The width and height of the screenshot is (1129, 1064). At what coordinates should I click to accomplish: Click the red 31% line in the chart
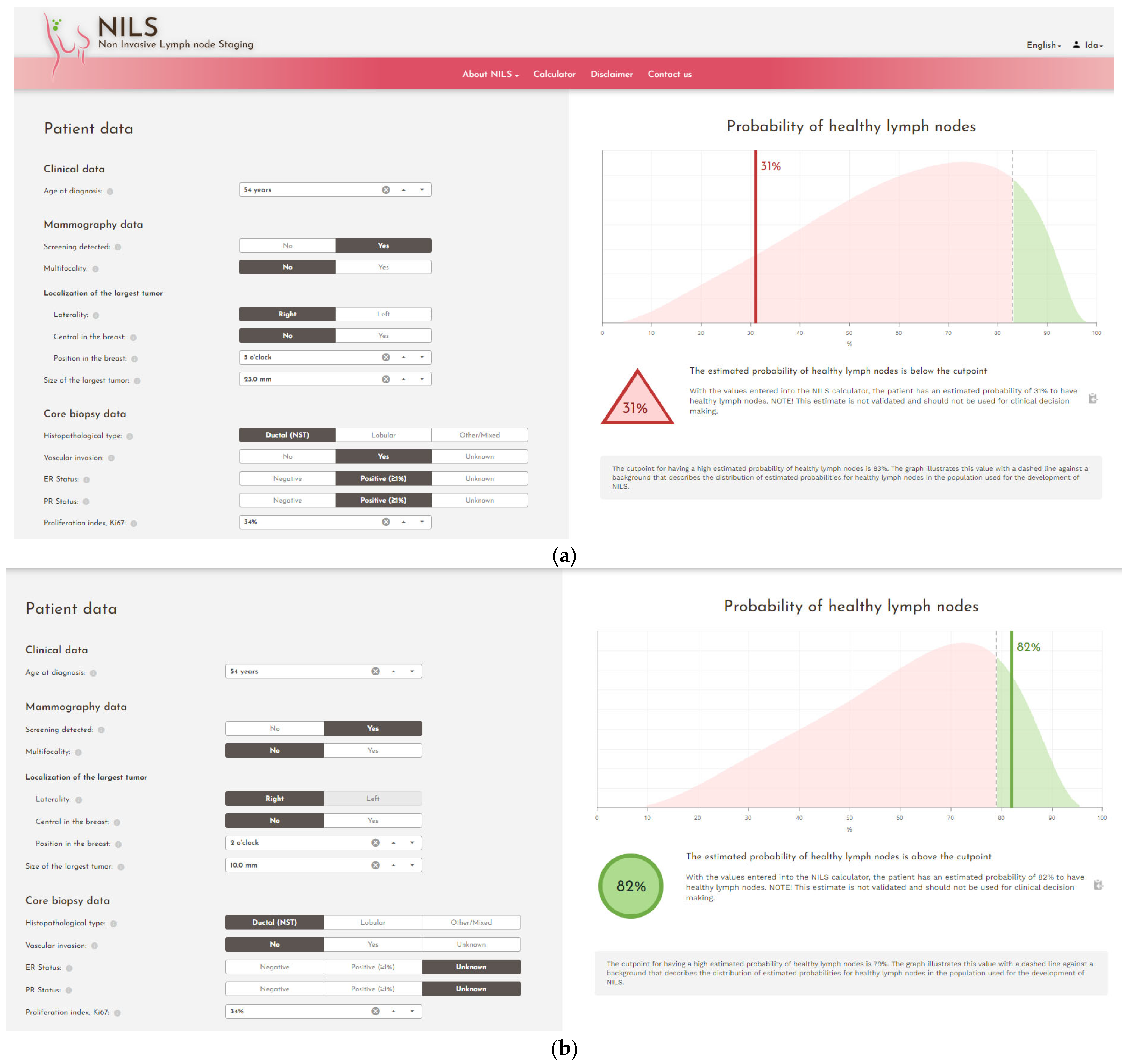755,239
